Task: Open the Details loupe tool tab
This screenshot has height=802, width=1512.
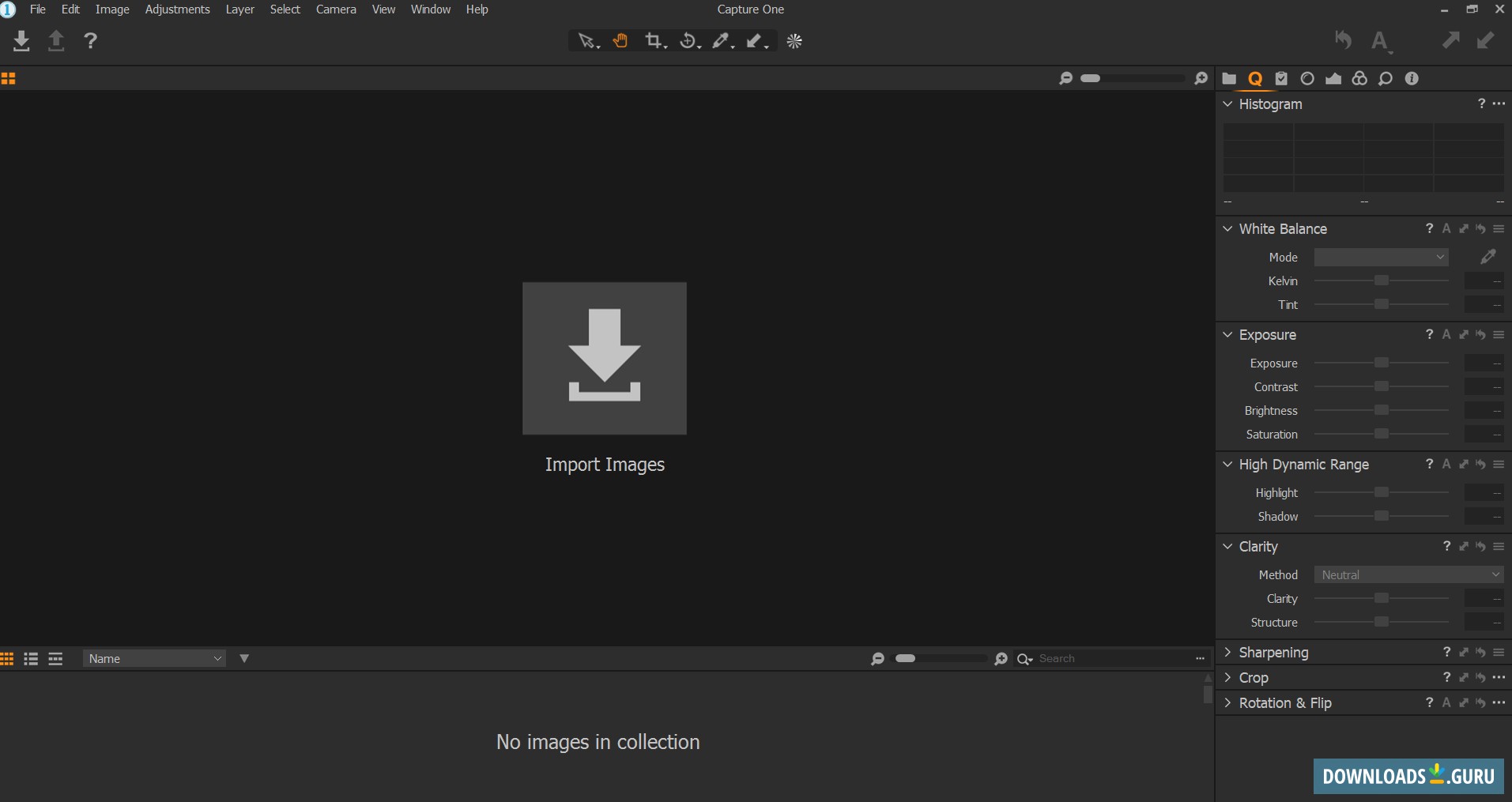Action: [1386, 78]
